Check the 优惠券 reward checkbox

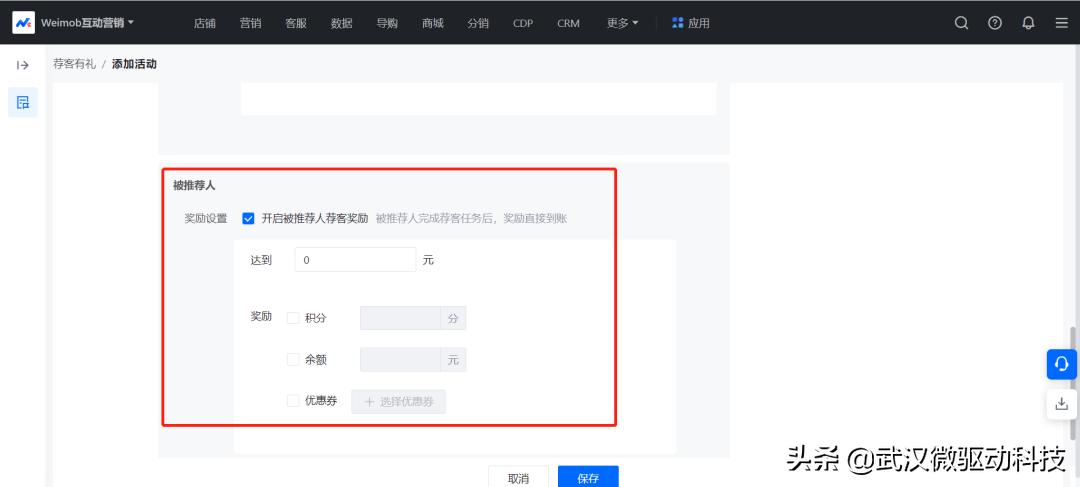(x=293, y=400)
